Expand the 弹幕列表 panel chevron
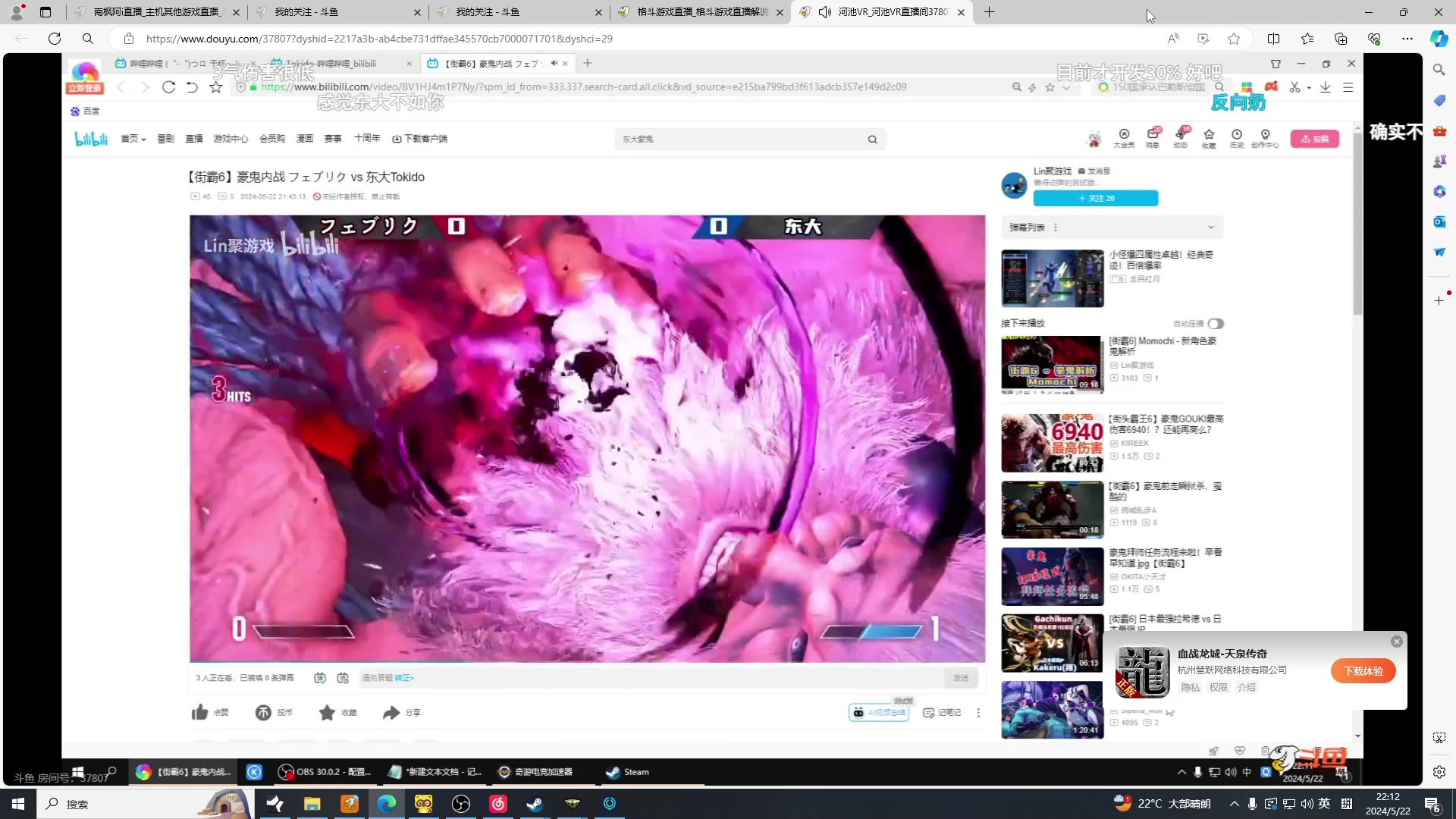Viewport: 1456px width, 819px height. (1211, 227)
